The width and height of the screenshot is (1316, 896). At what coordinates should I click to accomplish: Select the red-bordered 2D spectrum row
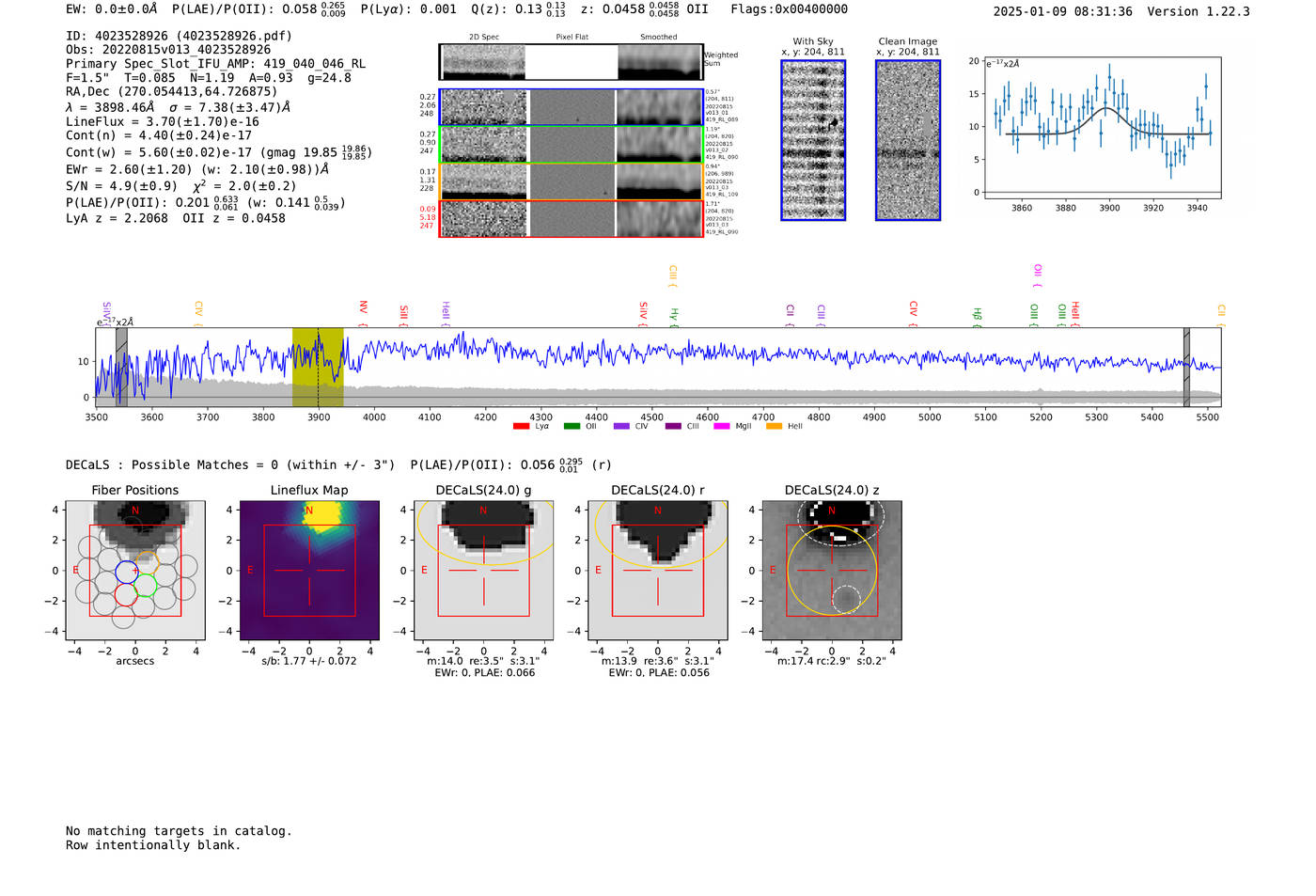571,219
